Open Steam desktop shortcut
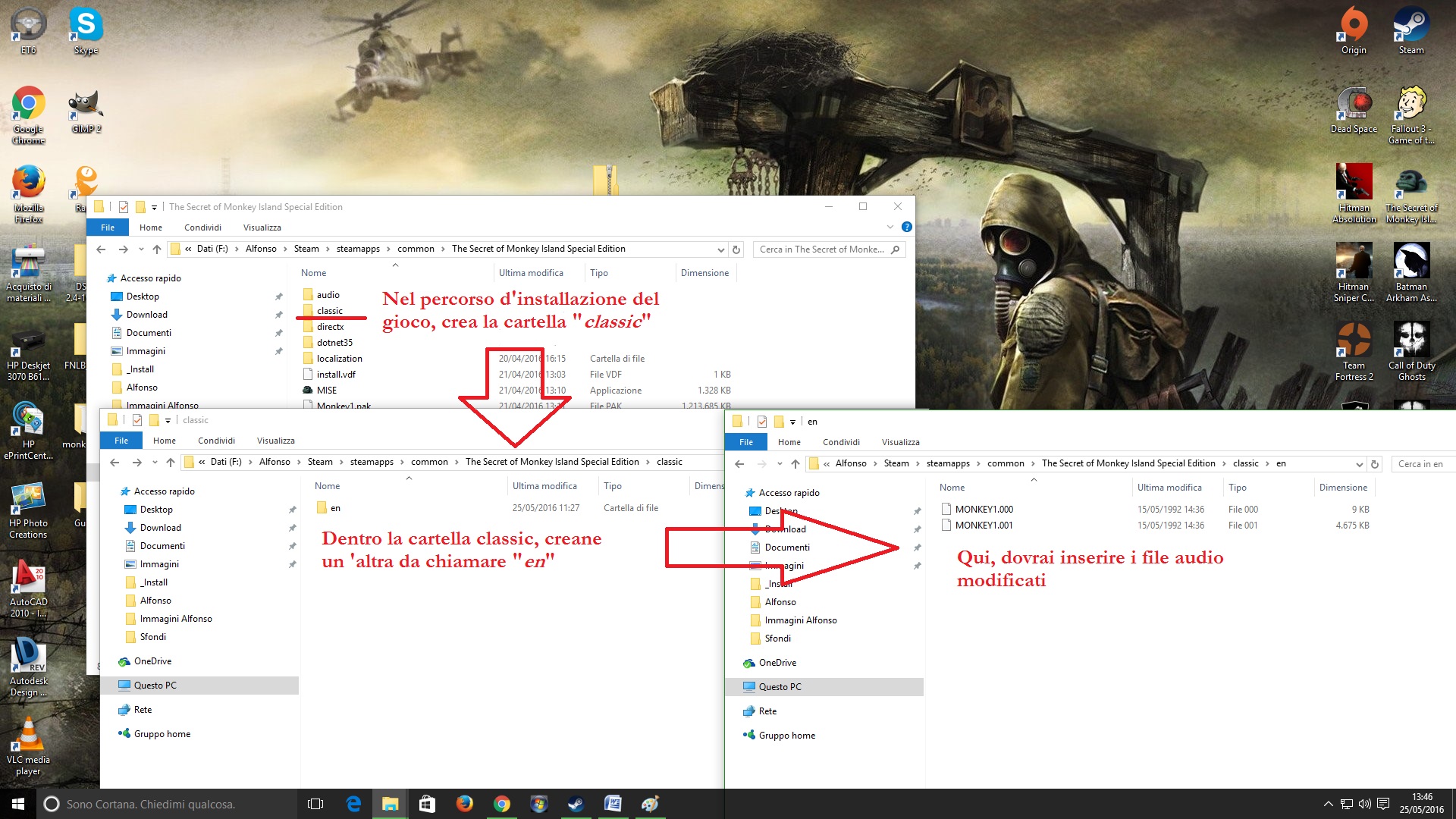Image resolution: width=1456 pixels, height=819 pixels. 1410,30
